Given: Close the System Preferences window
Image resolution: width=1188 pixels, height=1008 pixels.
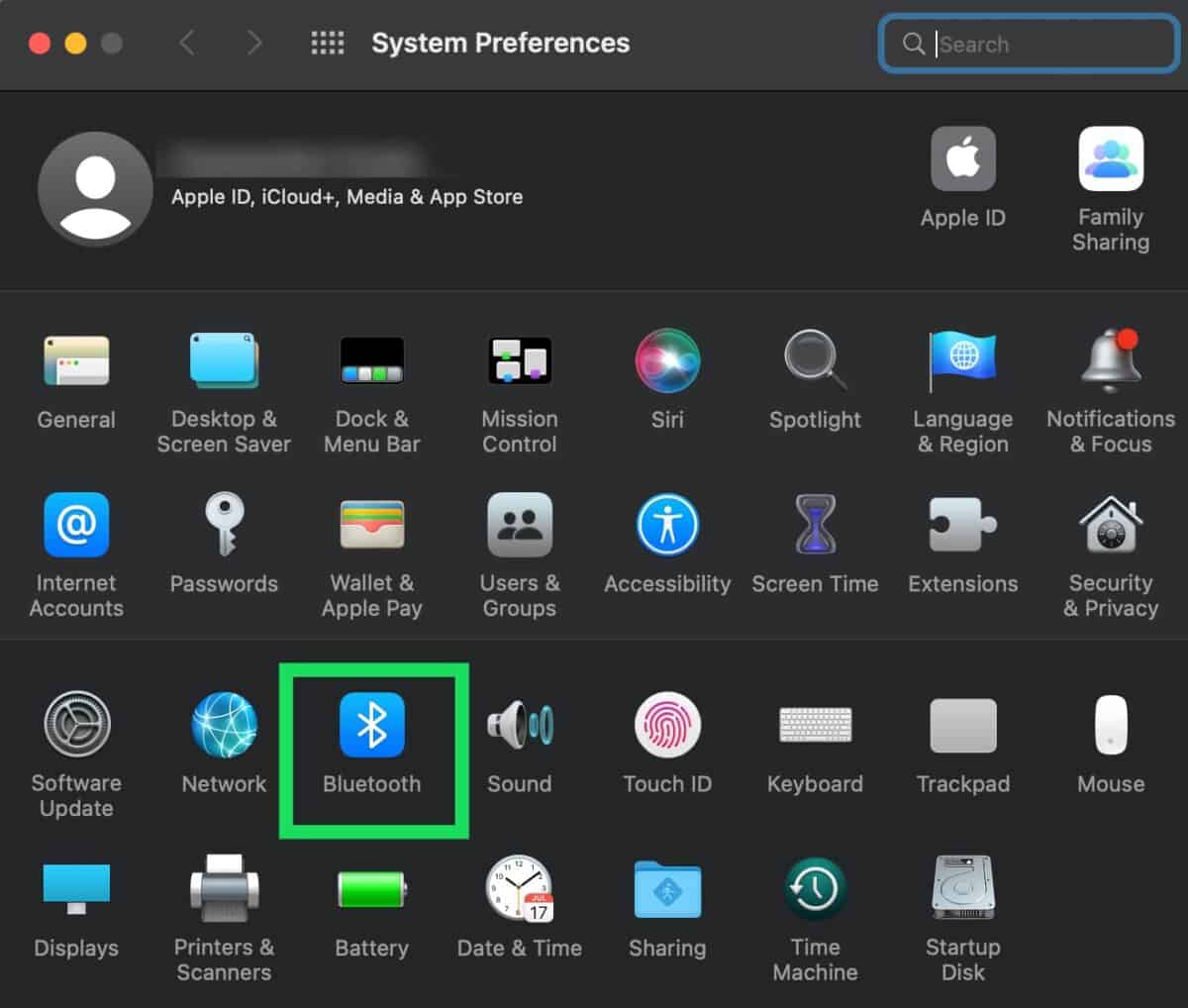Looking at the screenshot, I should pyautogui.click(x=40, y=44).
